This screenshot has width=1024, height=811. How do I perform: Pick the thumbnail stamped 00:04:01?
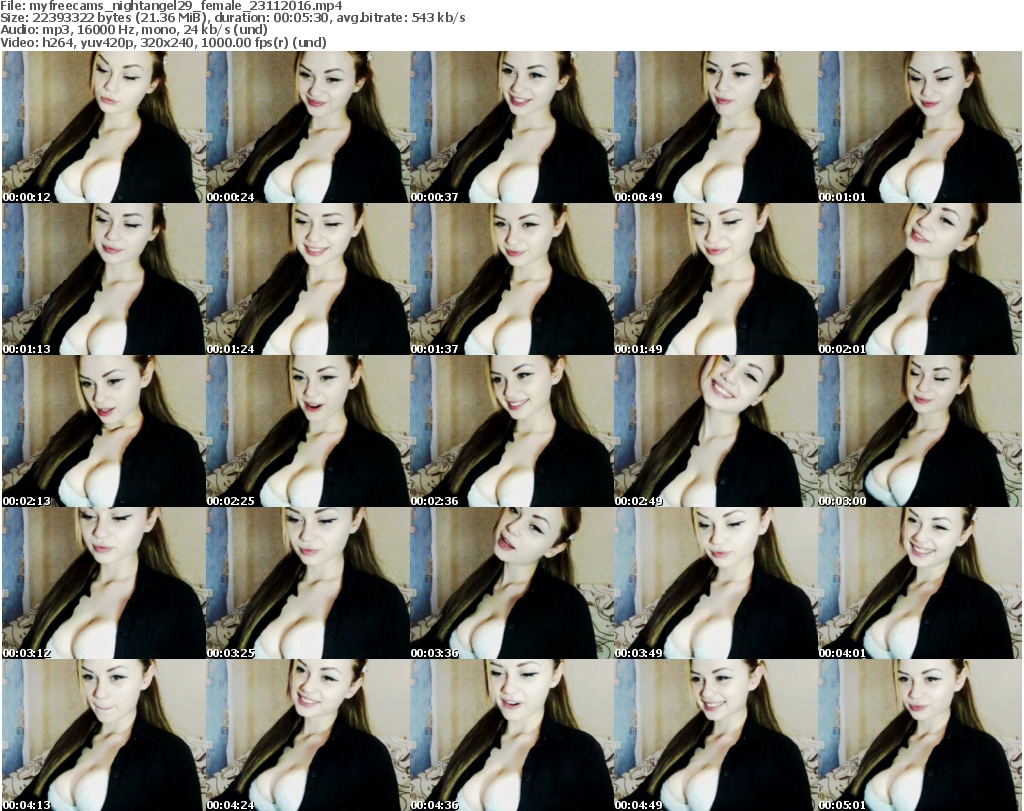pyautogui.click(x=920, y=583)
